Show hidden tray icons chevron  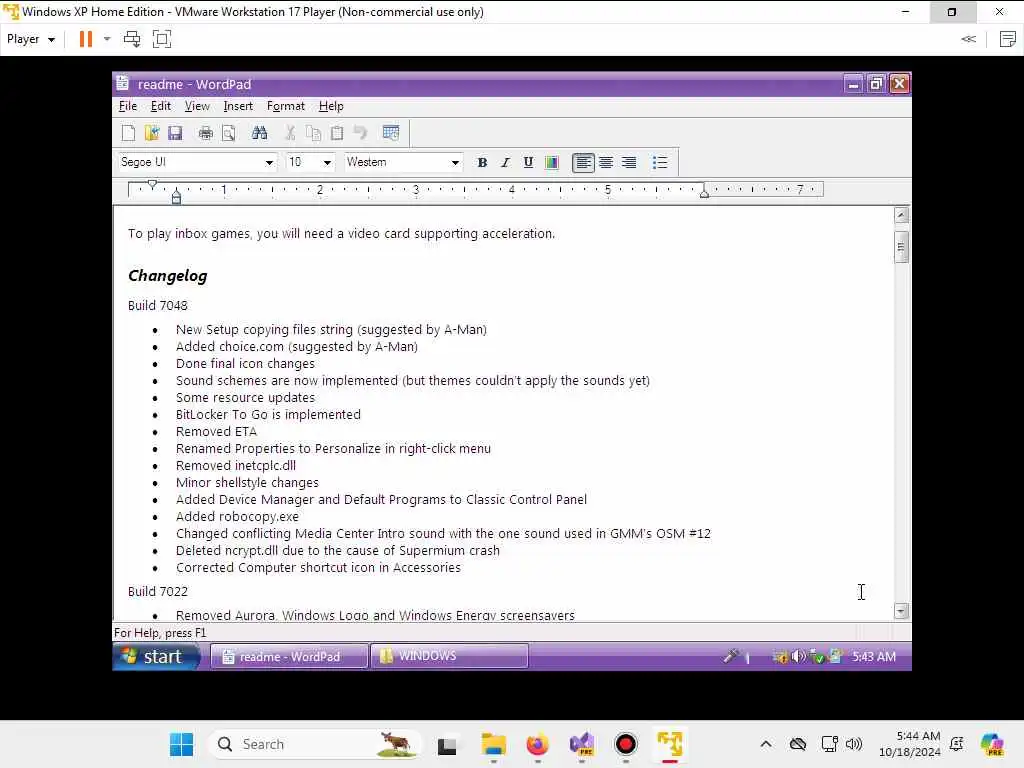[766, 744]
